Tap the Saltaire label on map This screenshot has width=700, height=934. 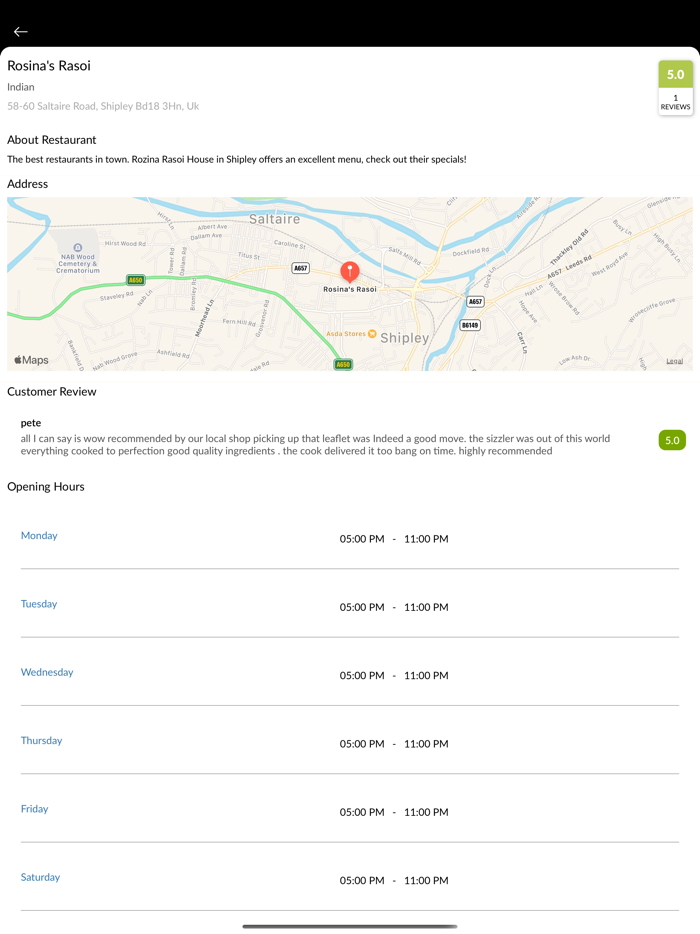tap(274, 218)
